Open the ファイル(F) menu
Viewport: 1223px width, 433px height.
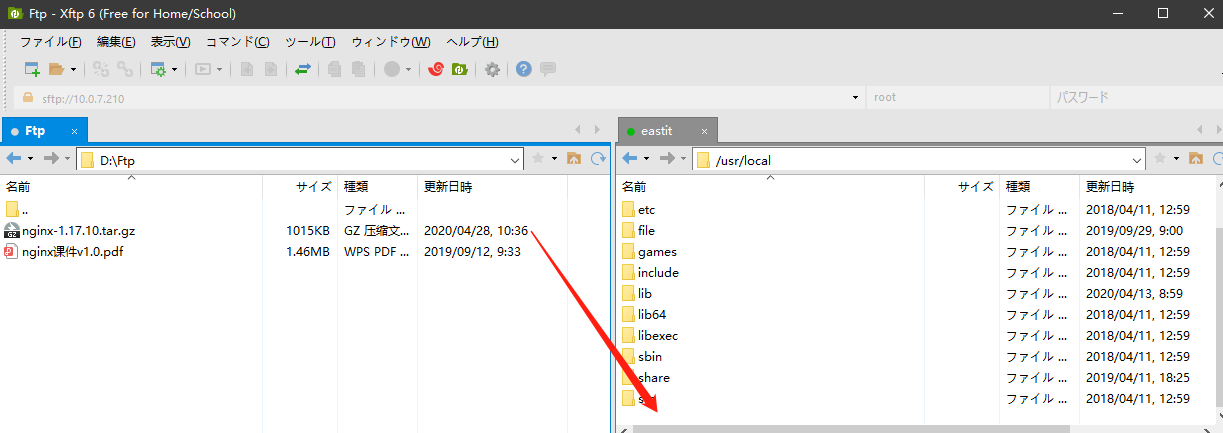51,42
